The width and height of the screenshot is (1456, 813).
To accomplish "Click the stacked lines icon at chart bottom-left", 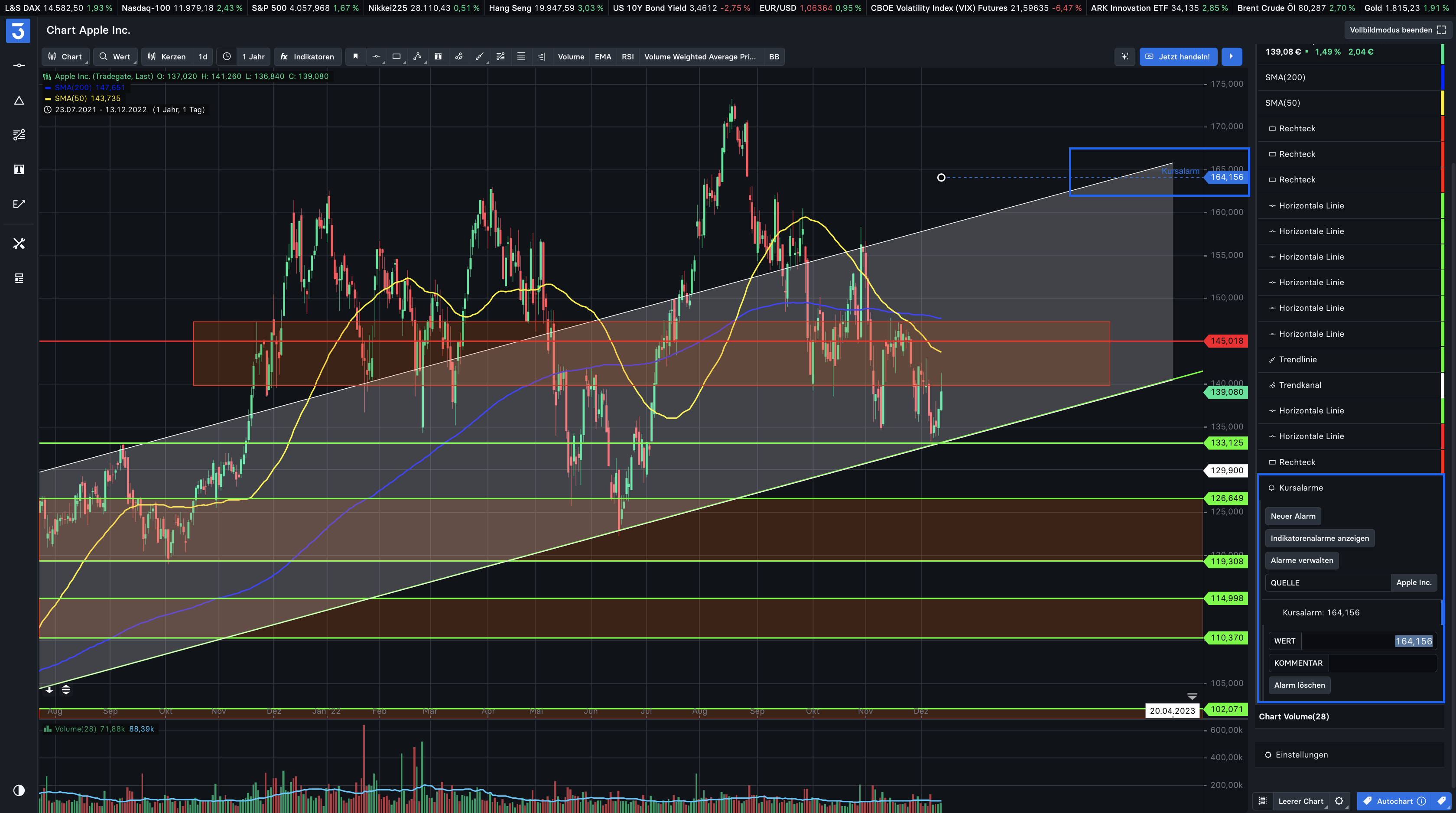I will [66, 689].
